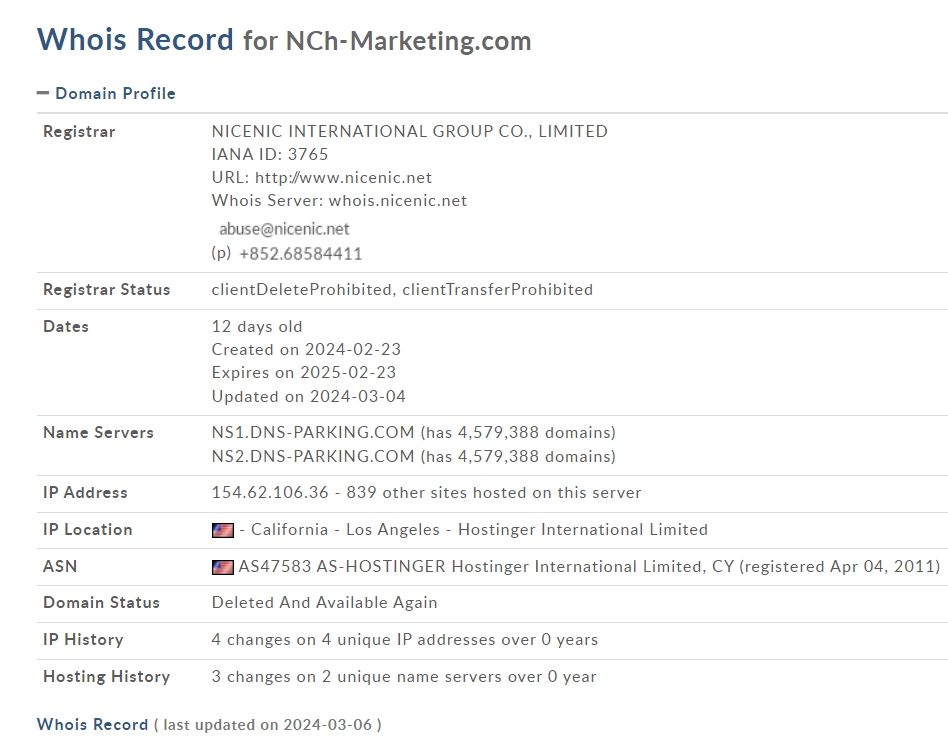Click the US flag icon beside California
948x736 pixels.
pyautogui.click(x=222, y=530)
